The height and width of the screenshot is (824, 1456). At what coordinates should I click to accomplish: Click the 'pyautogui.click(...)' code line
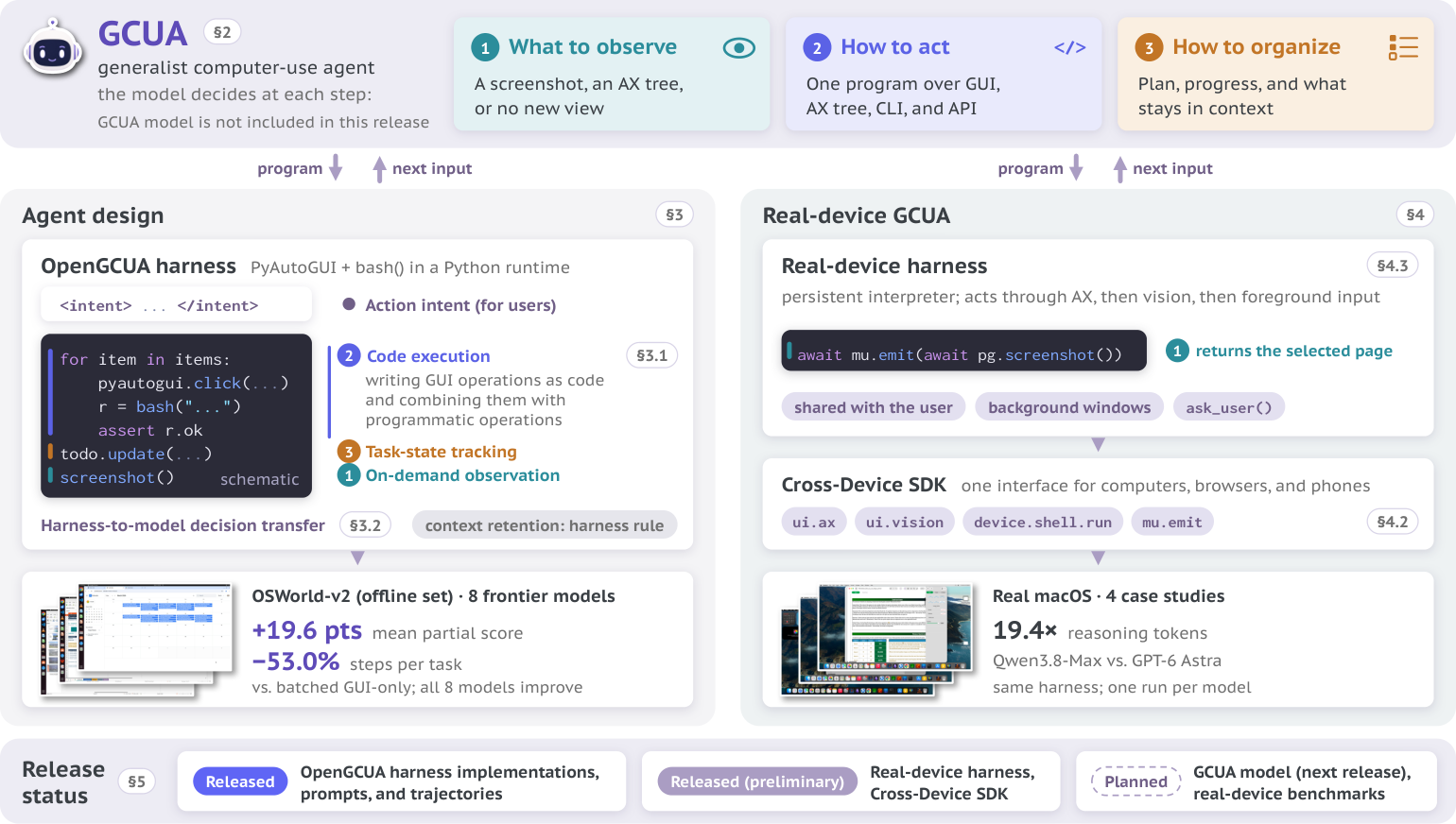pyautogui.click(x=193, y=383)
